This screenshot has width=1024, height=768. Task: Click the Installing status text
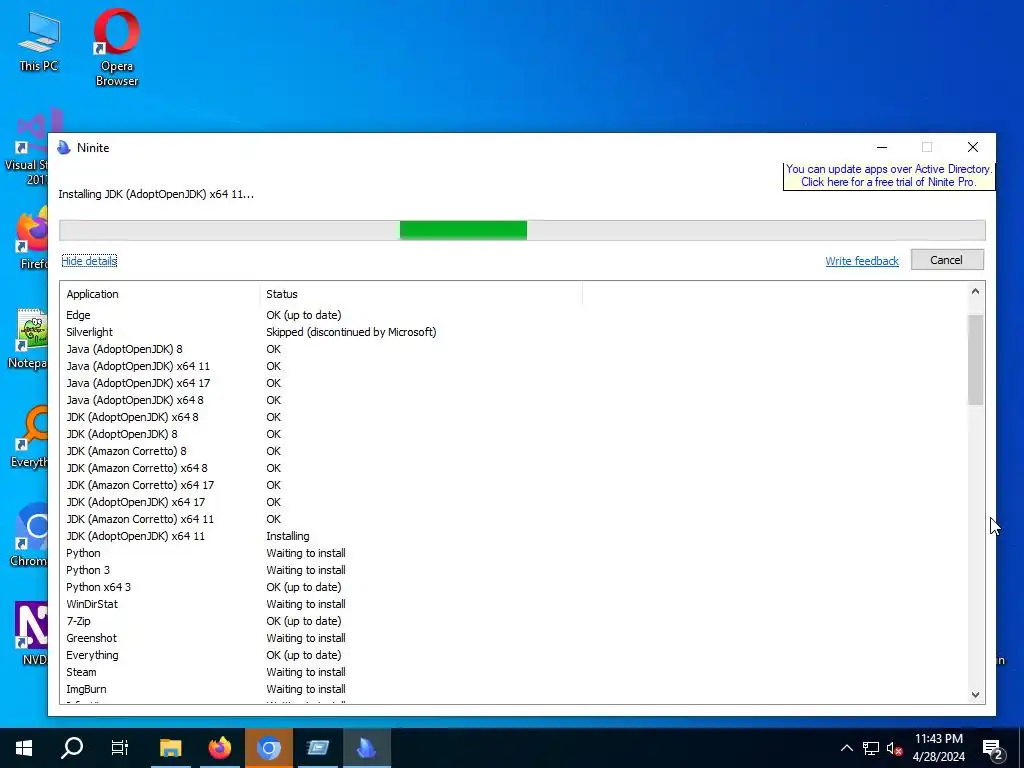coord(287,536)
